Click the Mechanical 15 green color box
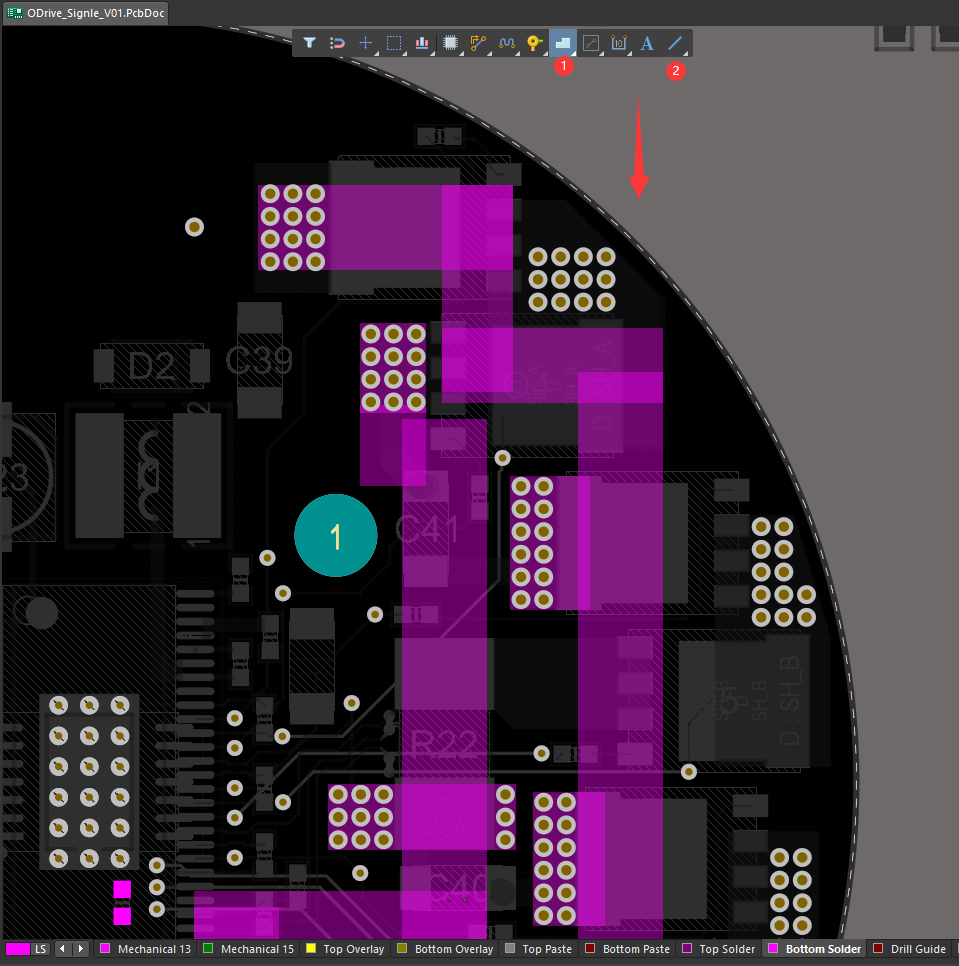 pos(208,948)
